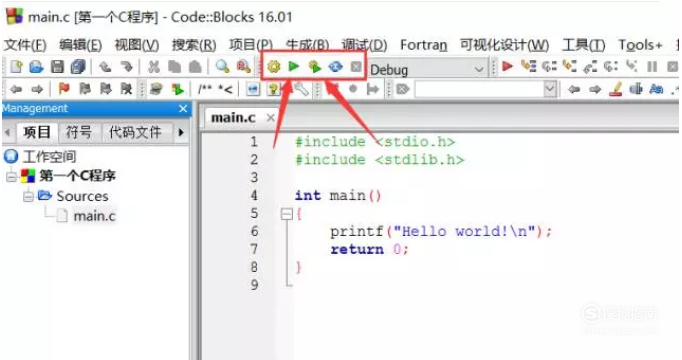Open the 调试(D) menu
This screenshot has height=360, width=682.
point(364,45)
